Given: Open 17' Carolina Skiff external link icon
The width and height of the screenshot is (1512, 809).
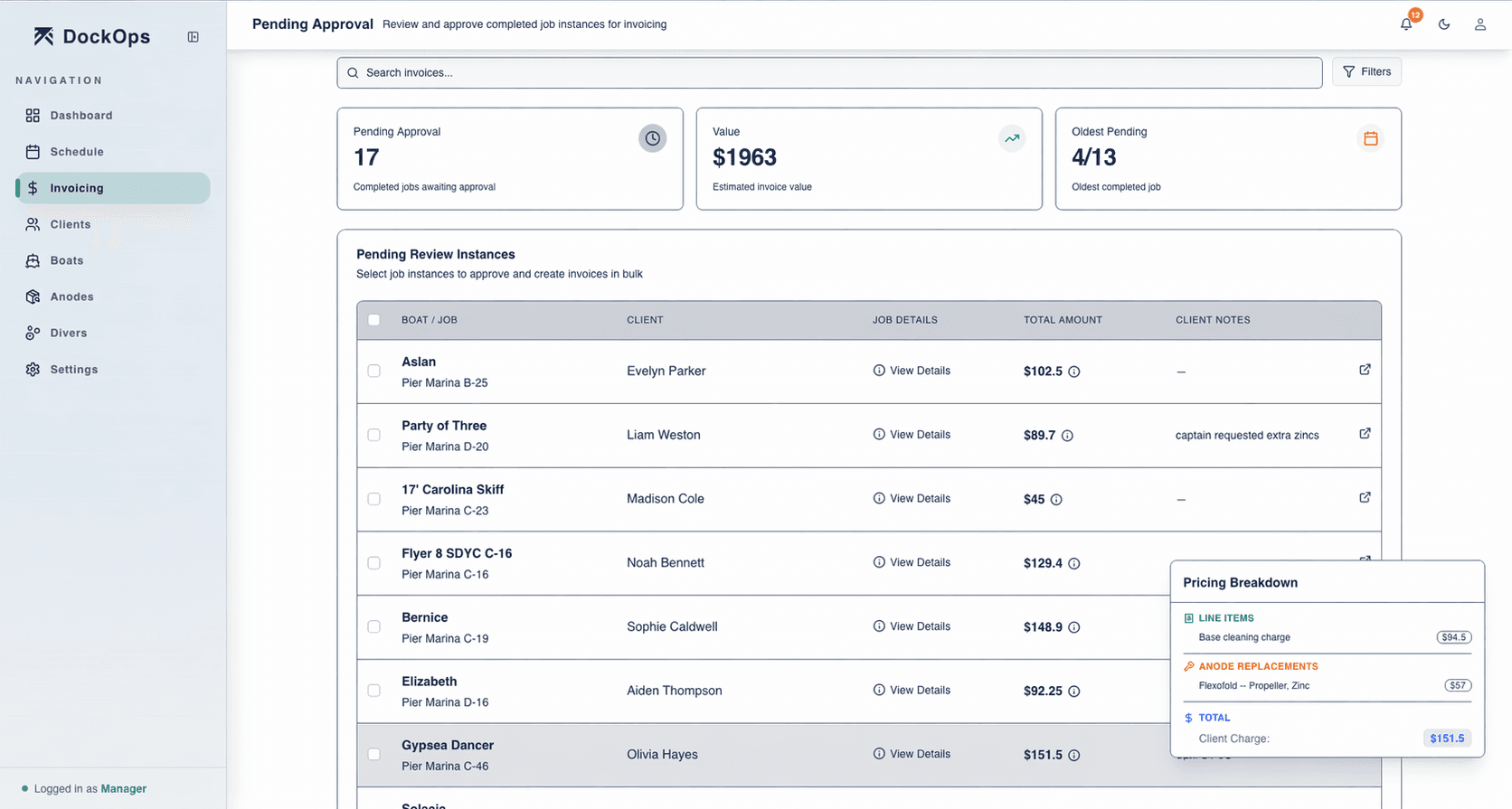Looking at the screenshot, I should [1365, 497].
